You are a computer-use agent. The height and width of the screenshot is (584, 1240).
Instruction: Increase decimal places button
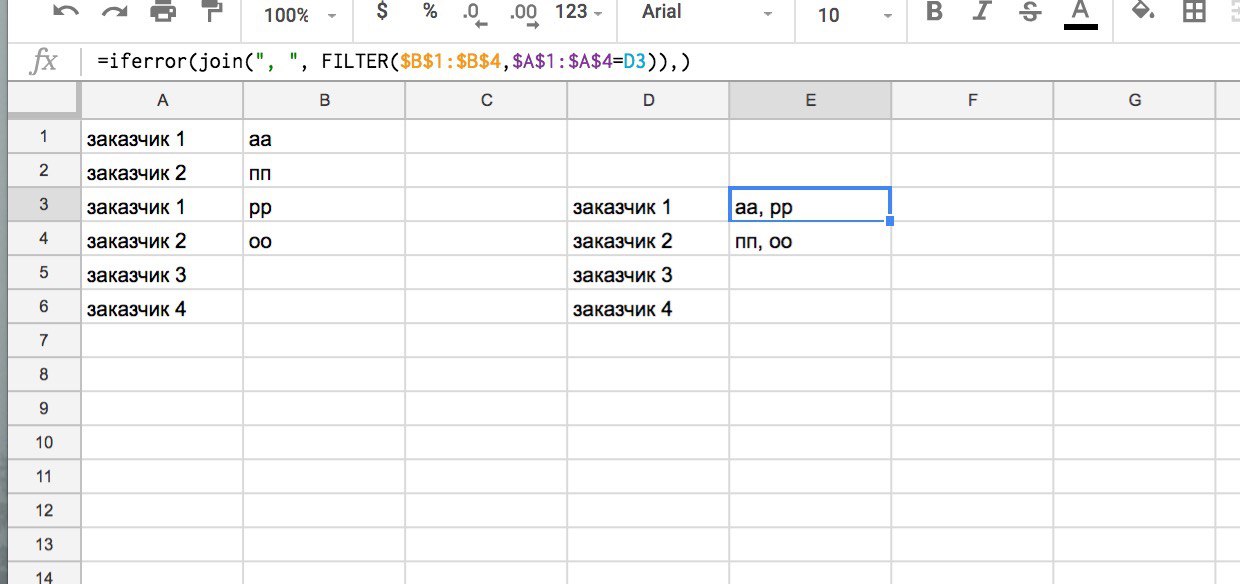[523, 14]
